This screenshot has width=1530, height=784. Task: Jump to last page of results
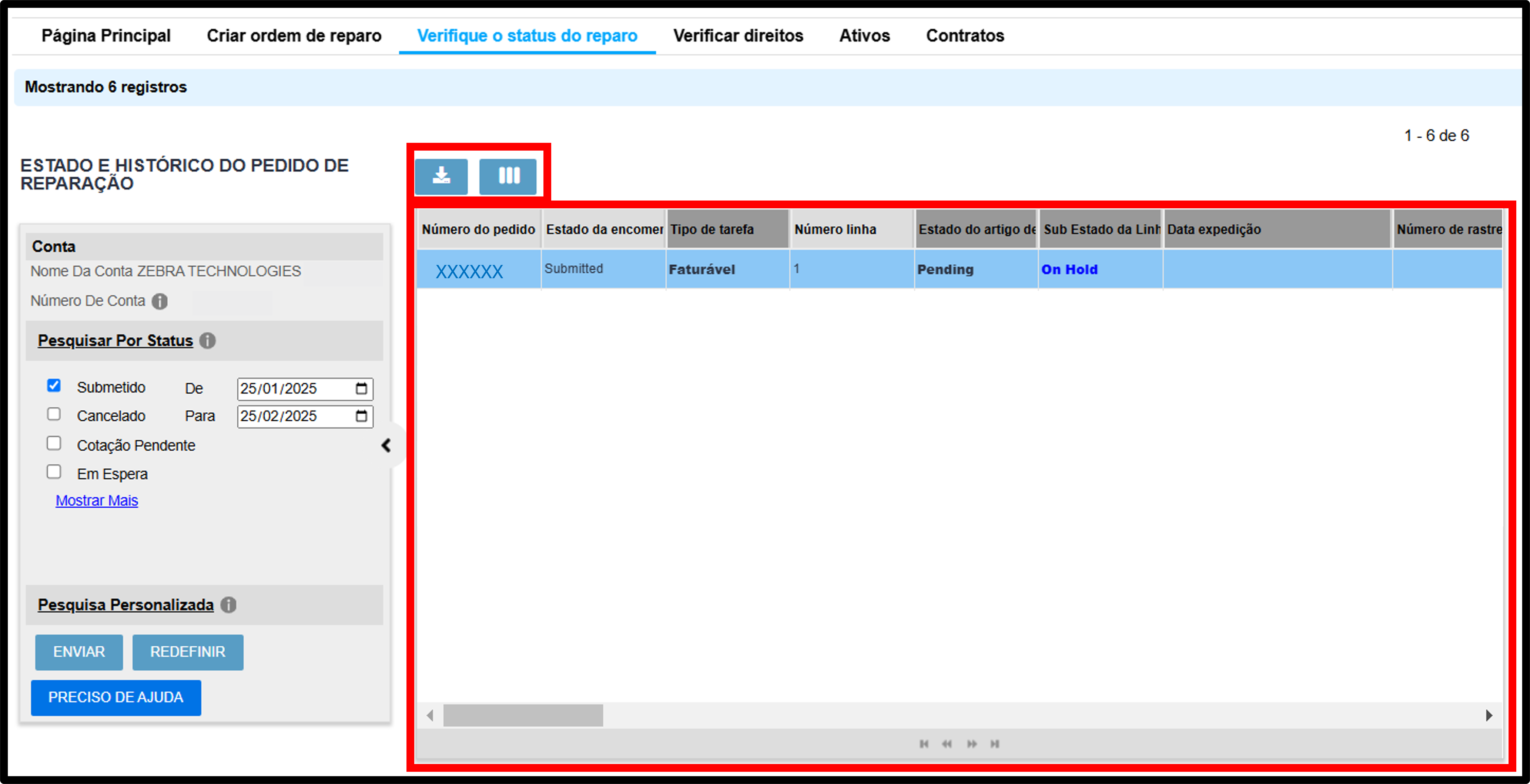point(995,744)
